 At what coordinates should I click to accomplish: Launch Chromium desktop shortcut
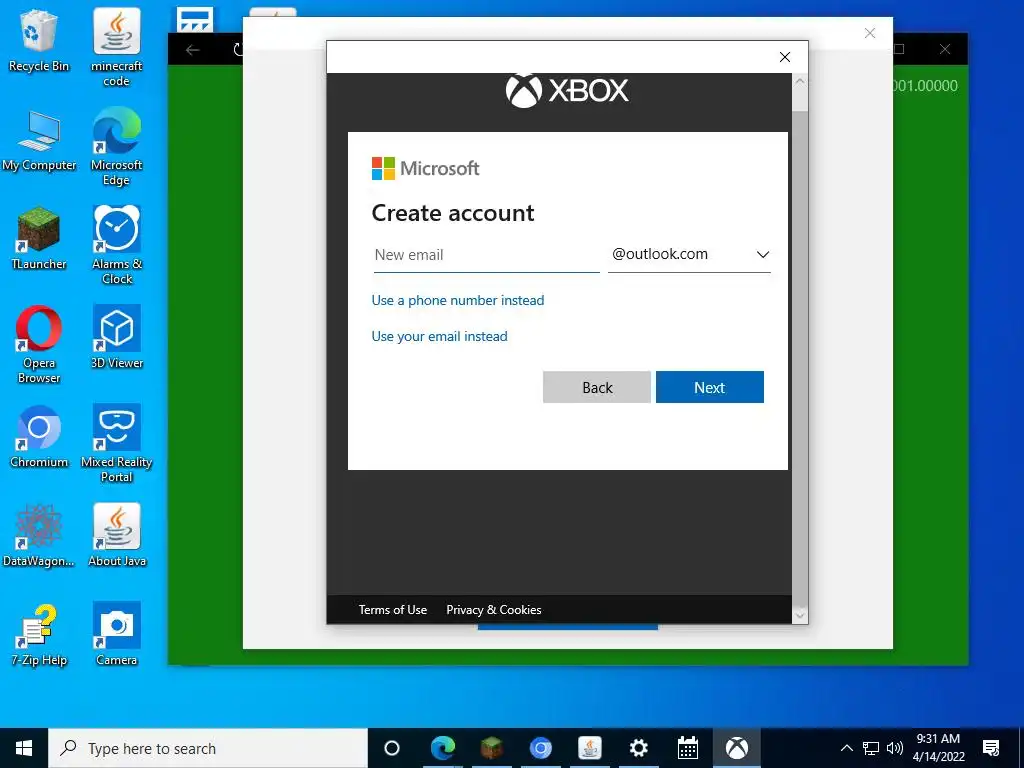tap(39, 436)
